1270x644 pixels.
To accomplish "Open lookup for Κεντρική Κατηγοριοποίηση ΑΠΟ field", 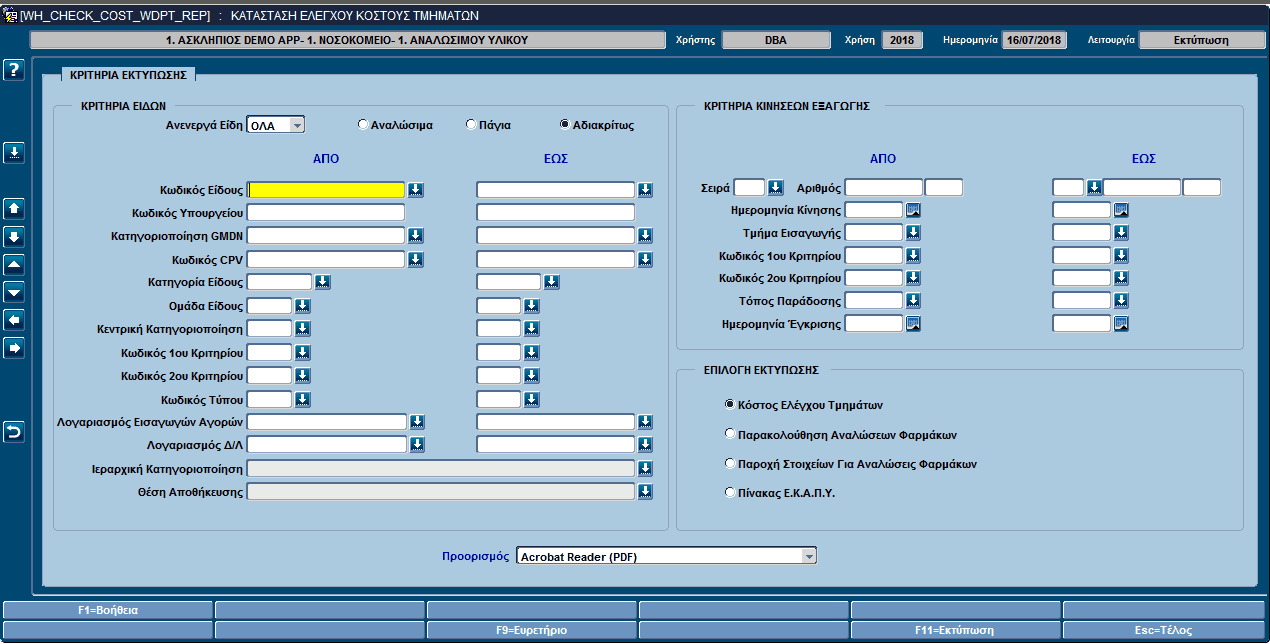I will [x=302, y=329].
